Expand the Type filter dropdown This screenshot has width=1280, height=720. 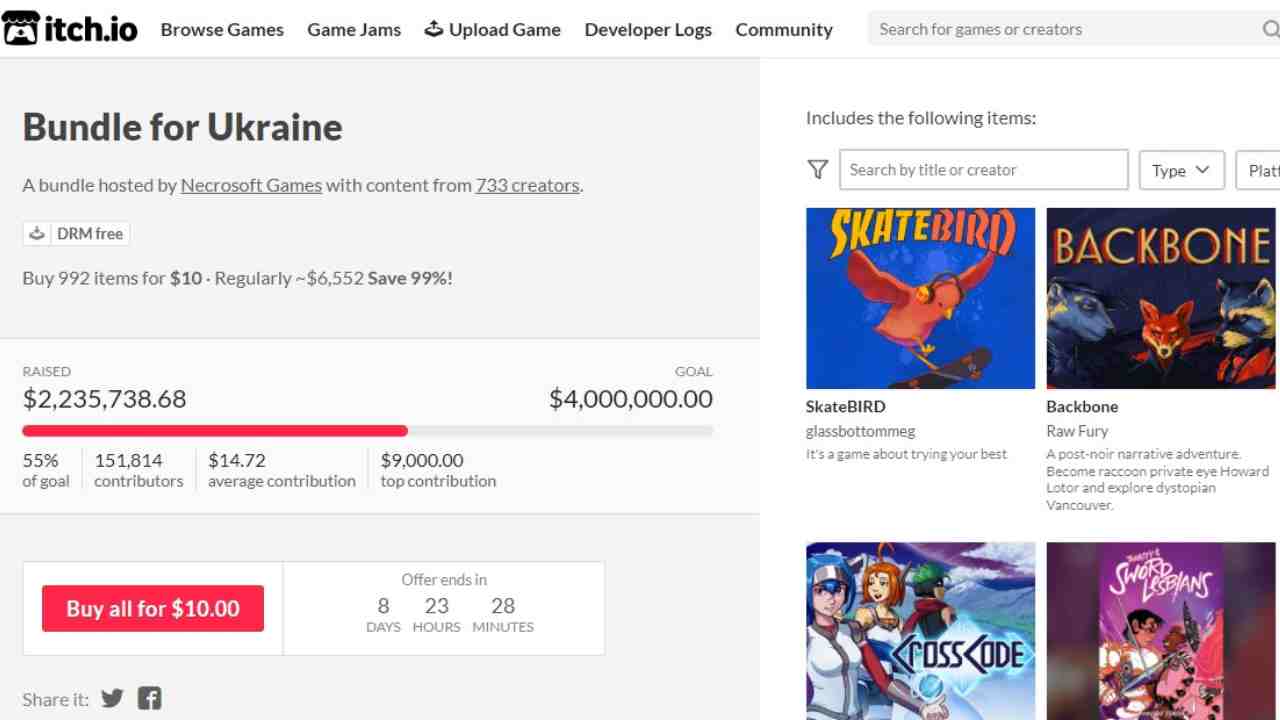[x=1181, y=170]
